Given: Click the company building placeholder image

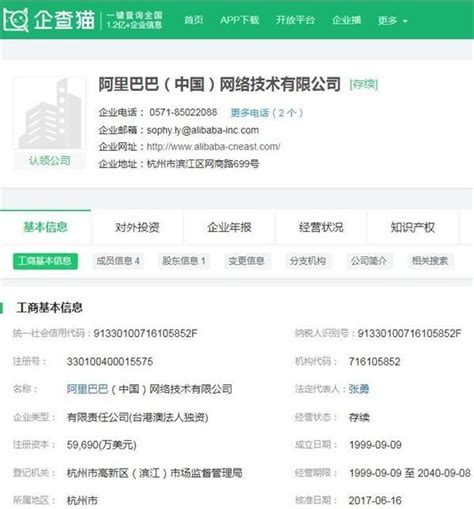Looking at the screenshot, I should 50,113.
